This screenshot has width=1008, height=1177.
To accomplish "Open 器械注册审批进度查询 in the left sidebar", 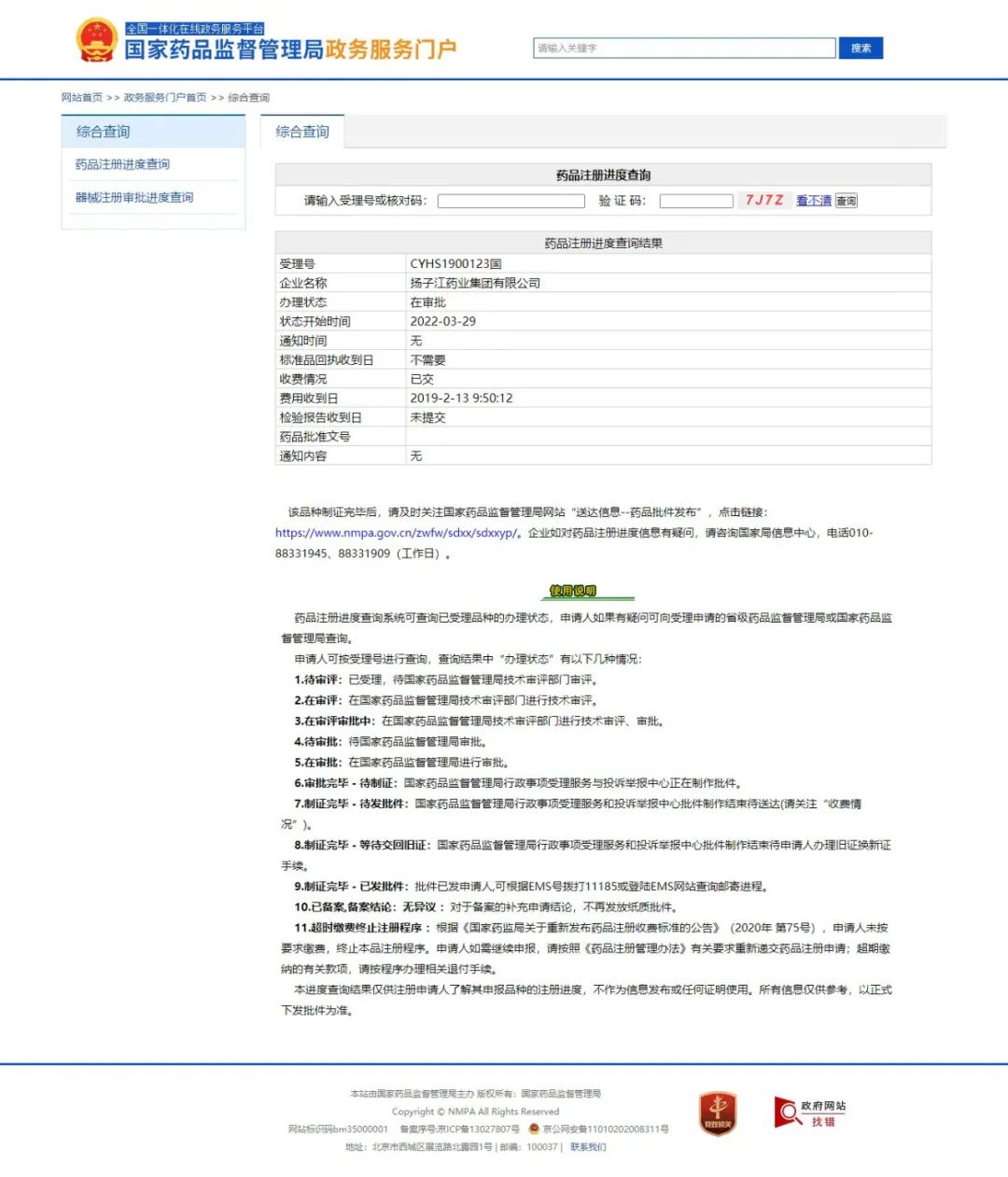I will point(134,198).
